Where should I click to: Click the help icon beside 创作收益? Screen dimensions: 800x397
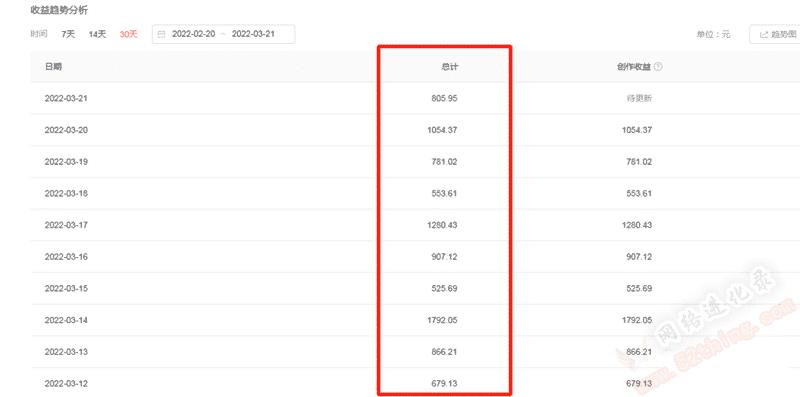[658, 67]
